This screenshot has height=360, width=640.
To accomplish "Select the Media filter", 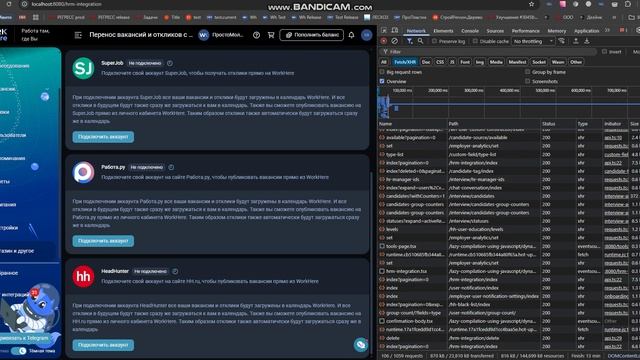I will [x=496, y=62].
